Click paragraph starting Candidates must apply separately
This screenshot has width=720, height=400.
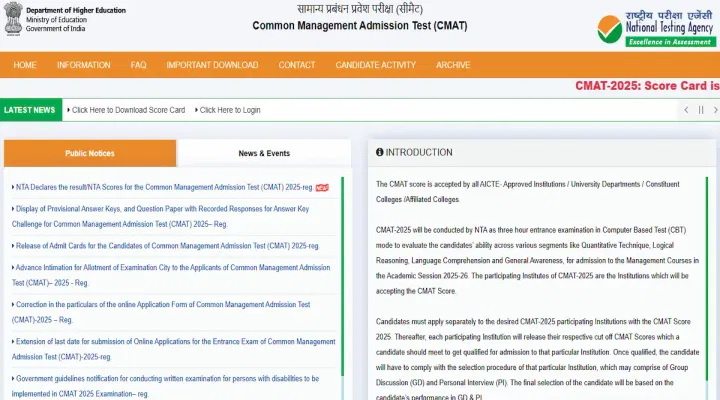tap(537, 360)
